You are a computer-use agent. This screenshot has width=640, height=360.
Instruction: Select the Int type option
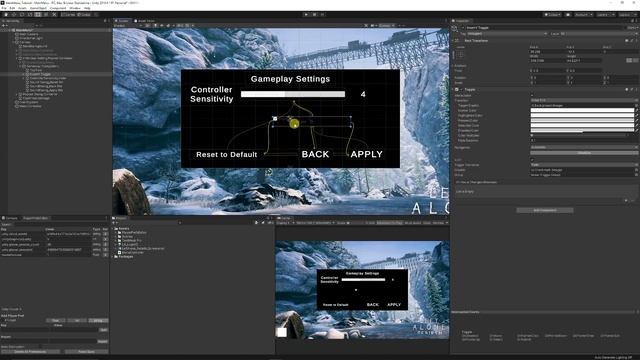click(77, 320)
